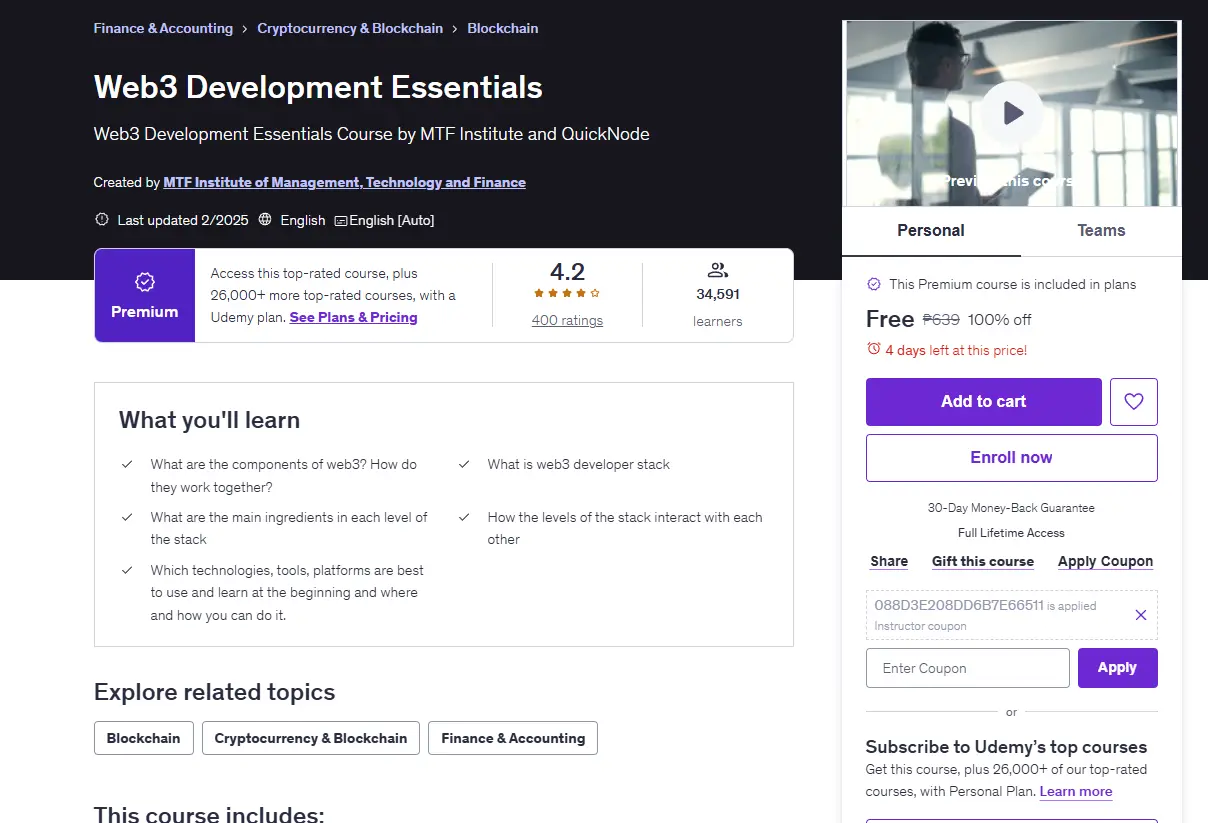Click the closed captions icon beside English [Auto]
The height and width of the screenshot is (823, 1208).
(341, 220)
